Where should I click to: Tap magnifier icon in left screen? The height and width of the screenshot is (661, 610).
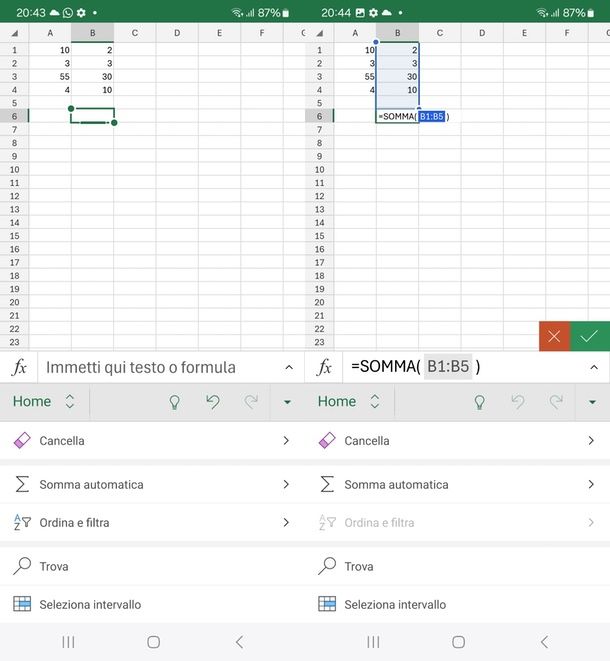pos(22,566)
